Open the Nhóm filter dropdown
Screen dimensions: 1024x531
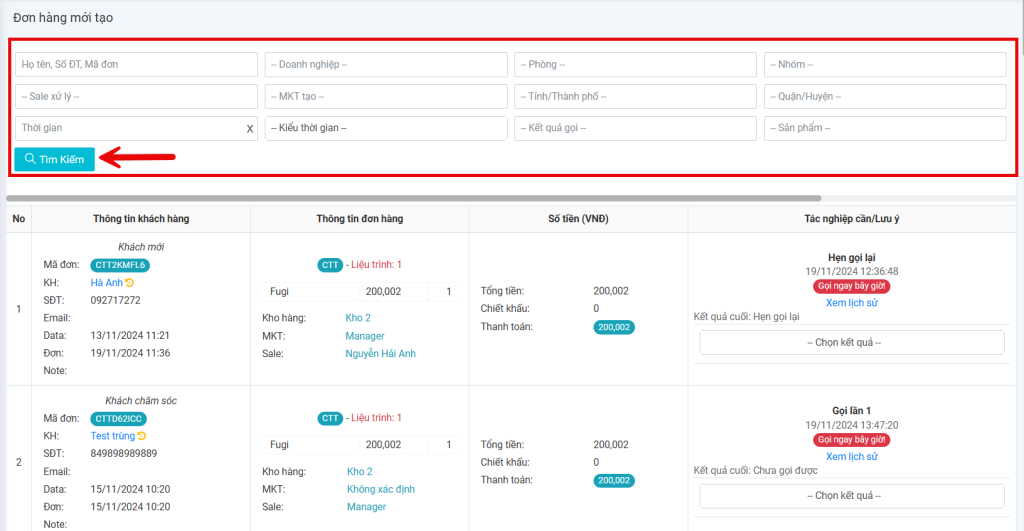[x=885, y=65]
